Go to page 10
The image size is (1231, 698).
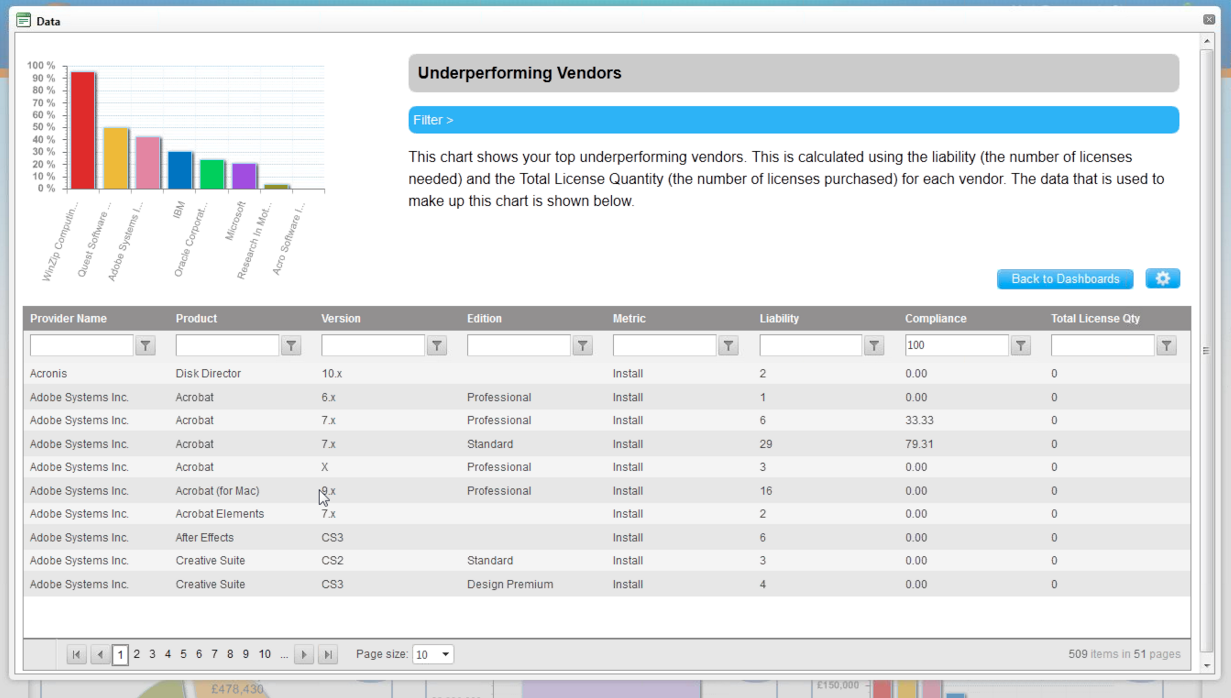coord(264,654)
